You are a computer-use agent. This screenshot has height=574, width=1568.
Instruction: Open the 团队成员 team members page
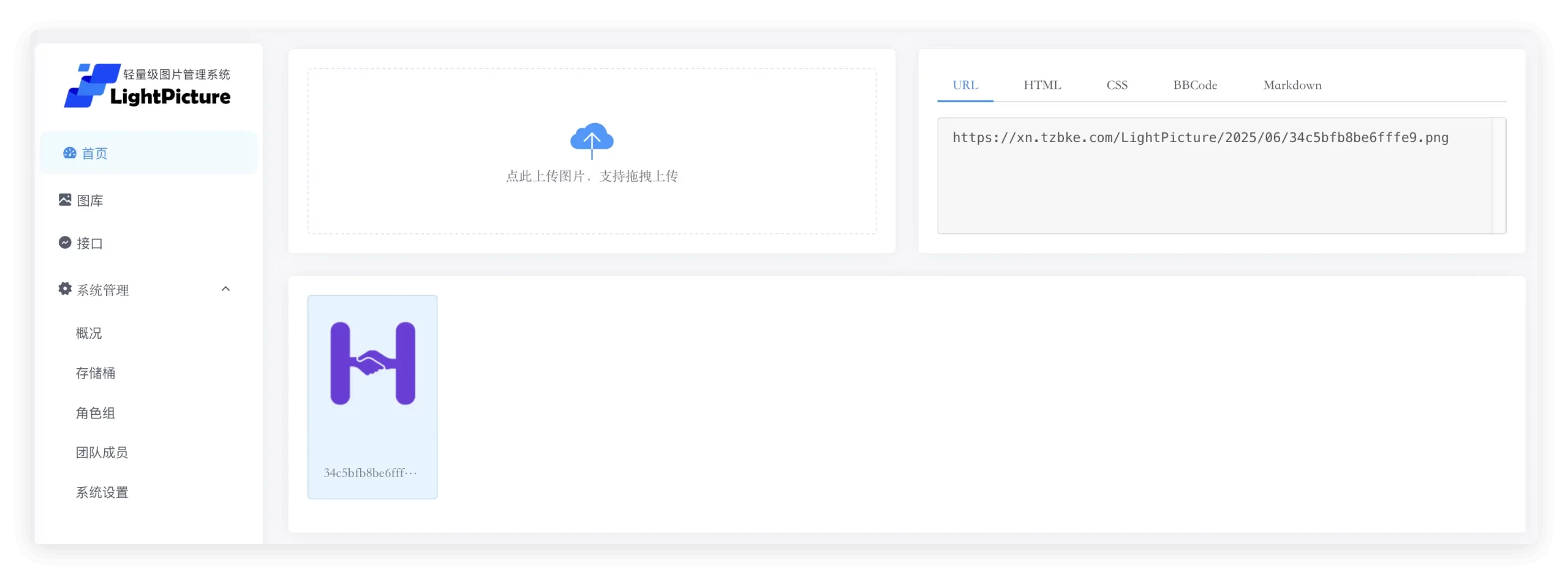point(102,452)
